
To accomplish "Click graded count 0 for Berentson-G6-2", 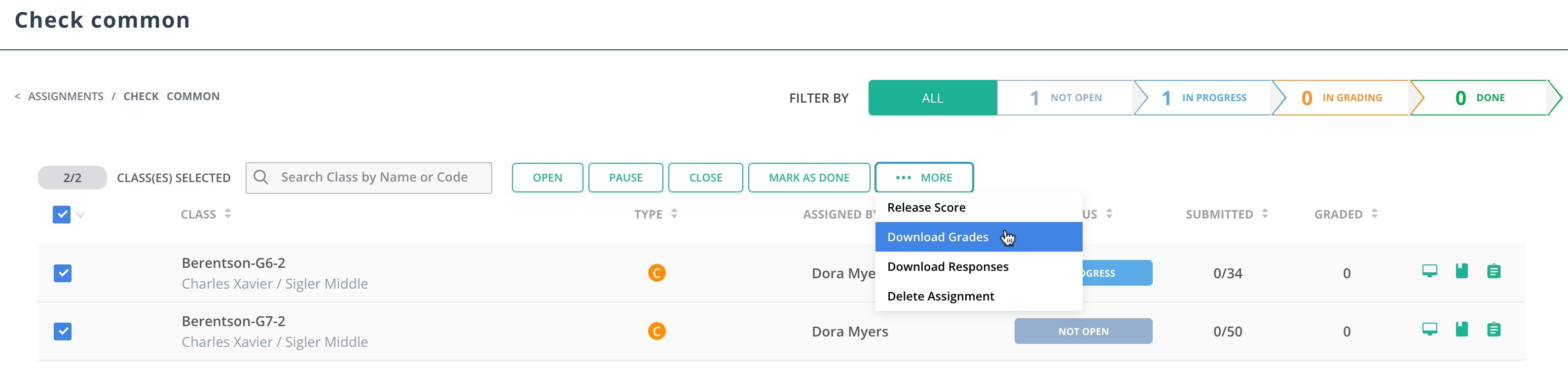I will [x=1347, y=273].
